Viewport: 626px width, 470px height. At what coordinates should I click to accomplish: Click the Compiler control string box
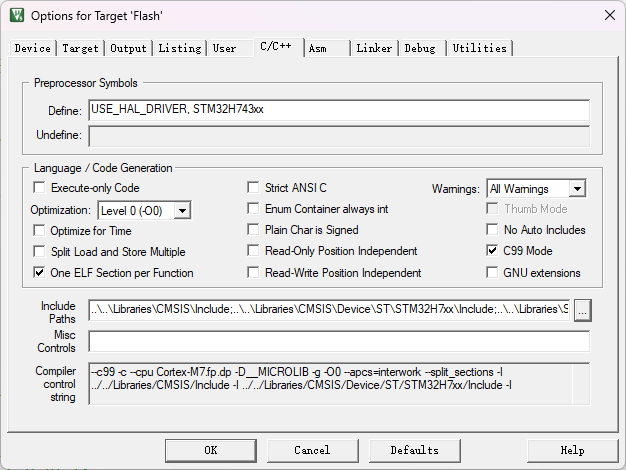click(339, 384)
